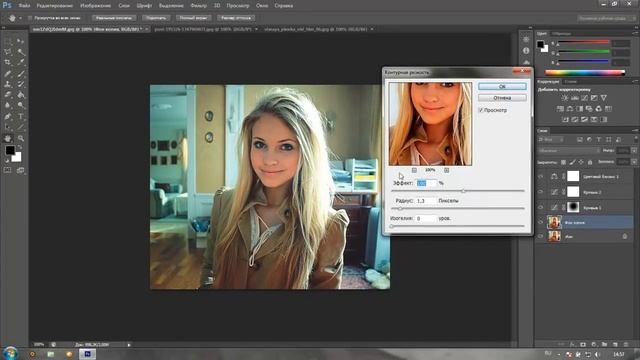Open the layer opacity dropdown arrow

(x=634, y=151)
